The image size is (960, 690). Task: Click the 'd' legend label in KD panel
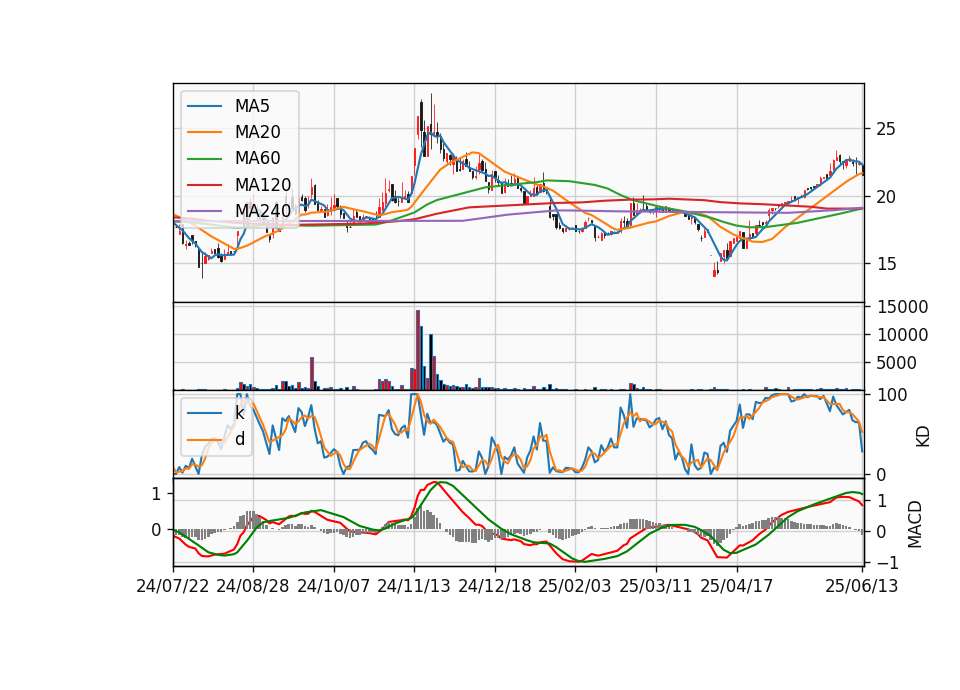240,439
